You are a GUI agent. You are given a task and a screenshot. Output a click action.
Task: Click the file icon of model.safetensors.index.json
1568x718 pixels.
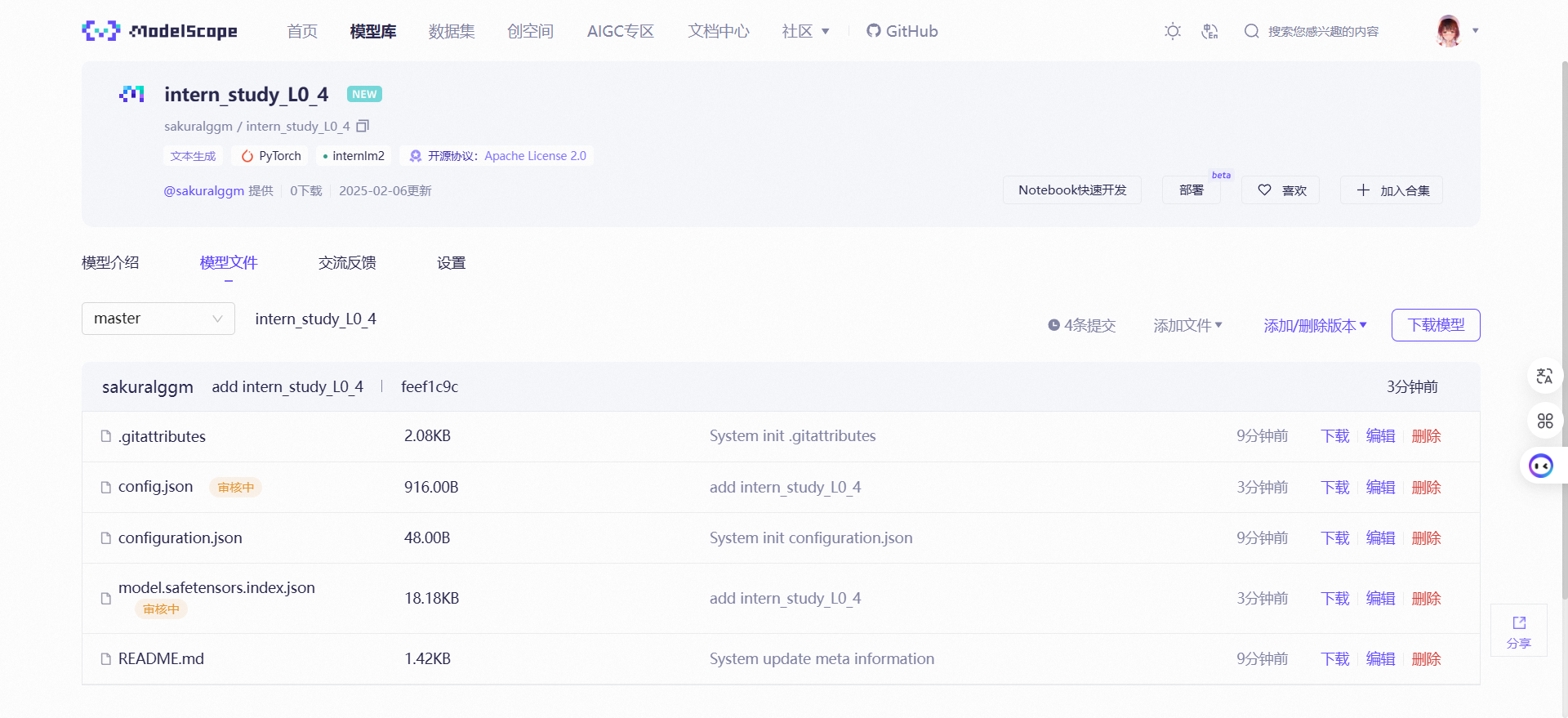click(106, 598)
